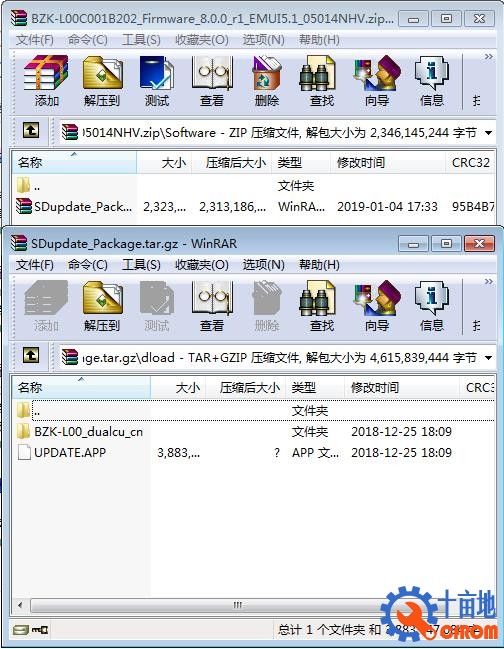Sort by Size (大小) column in top window
This screenshot has height=649, width=504.
(x=164, y=163)
